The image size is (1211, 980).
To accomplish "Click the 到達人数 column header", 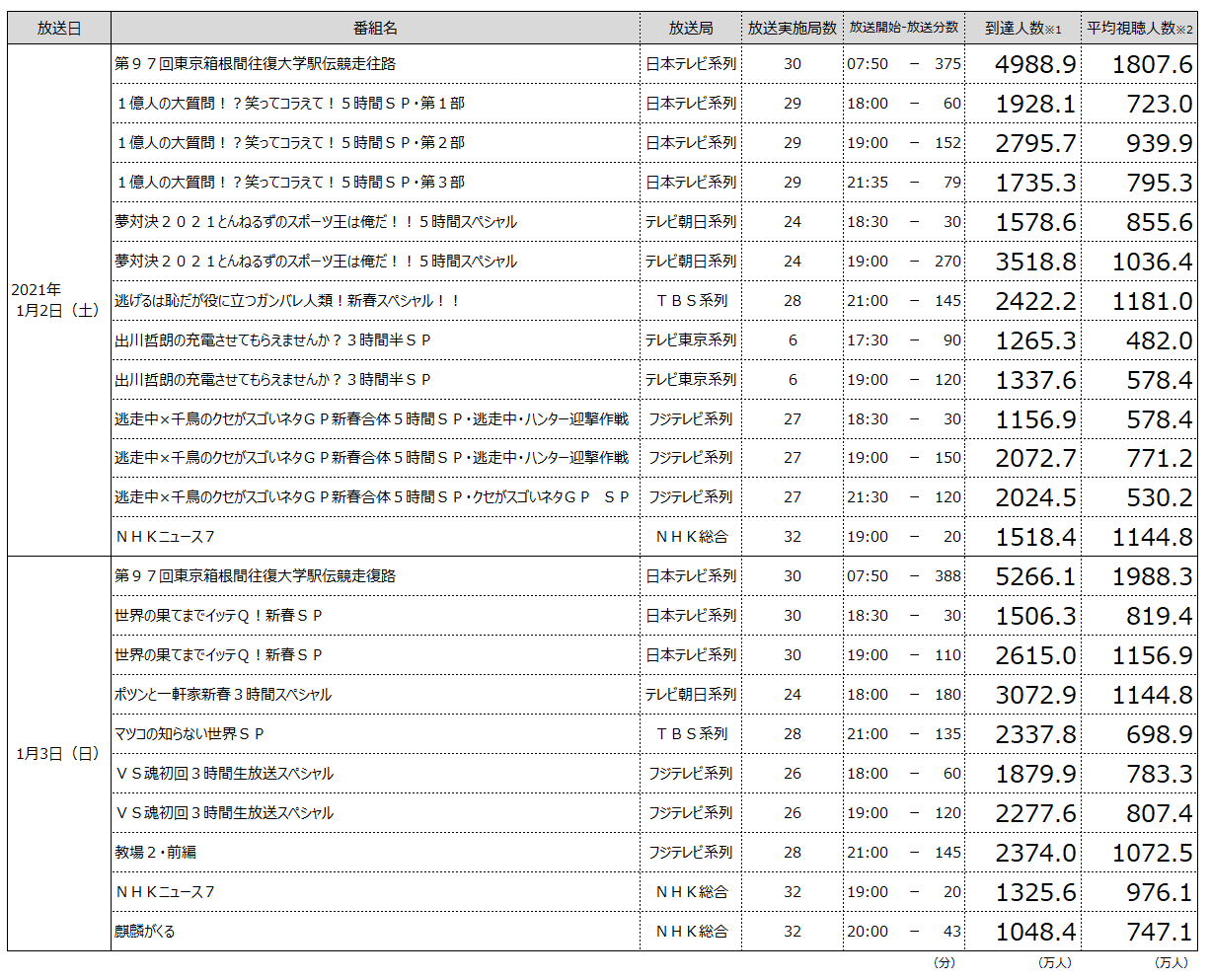I will pyautogui.click(x=1023, y=29).
